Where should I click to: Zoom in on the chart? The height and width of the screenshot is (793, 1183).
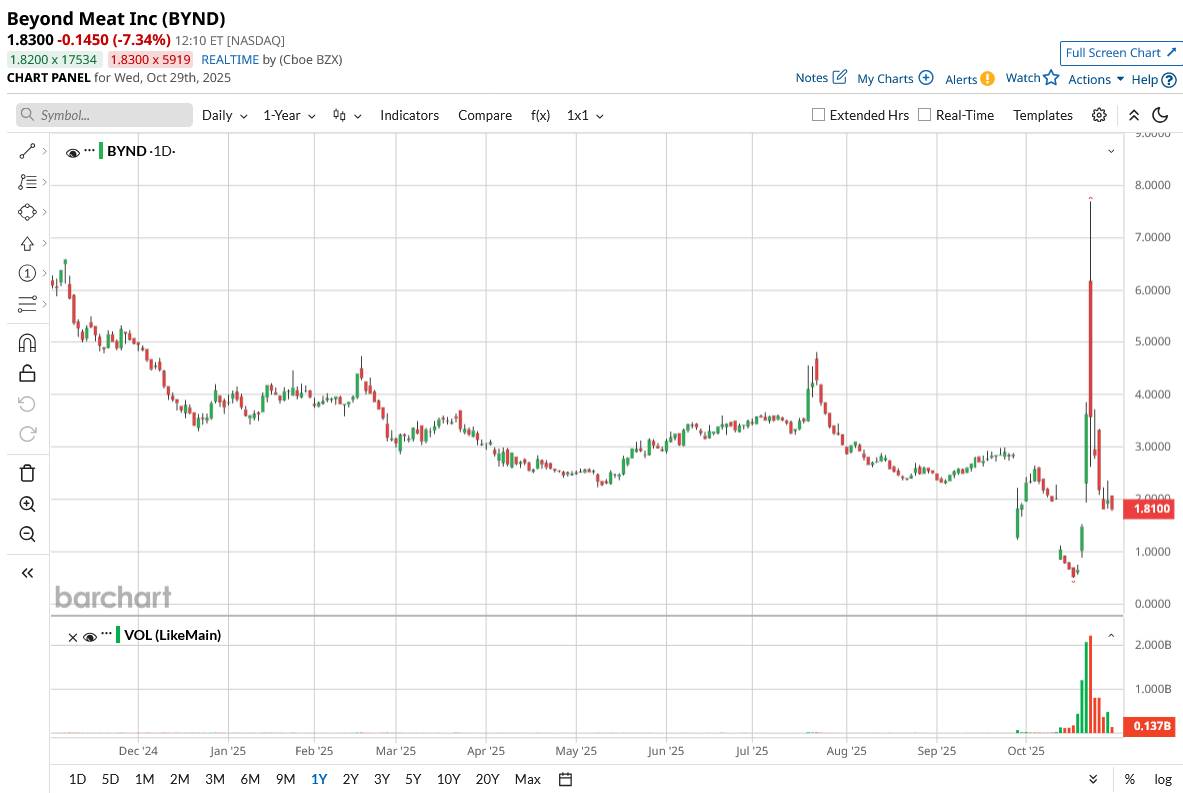tap(27, 504)
